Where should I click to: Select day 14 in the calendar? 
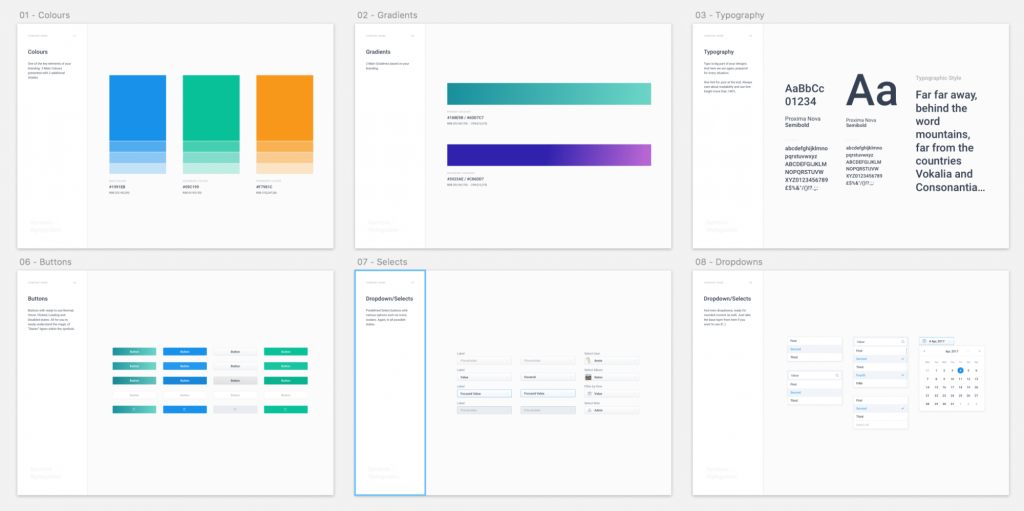click(927, 387)
